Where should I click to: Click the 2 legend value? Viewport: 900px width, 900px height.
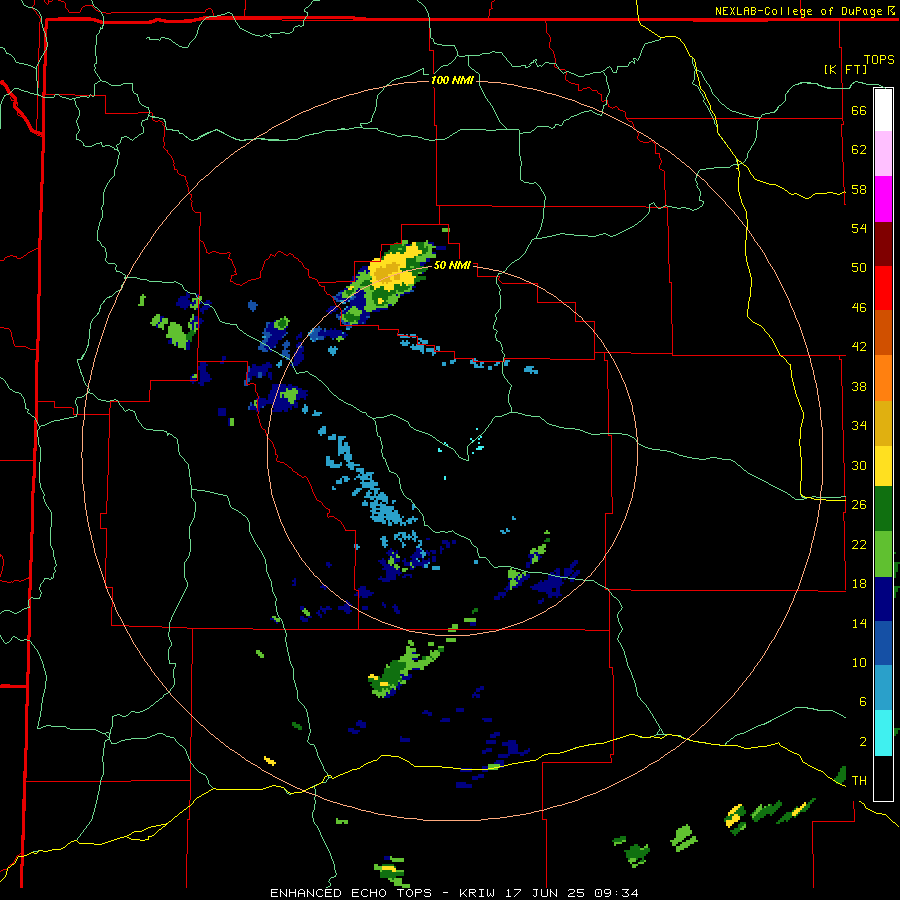(x=862, y=742)
